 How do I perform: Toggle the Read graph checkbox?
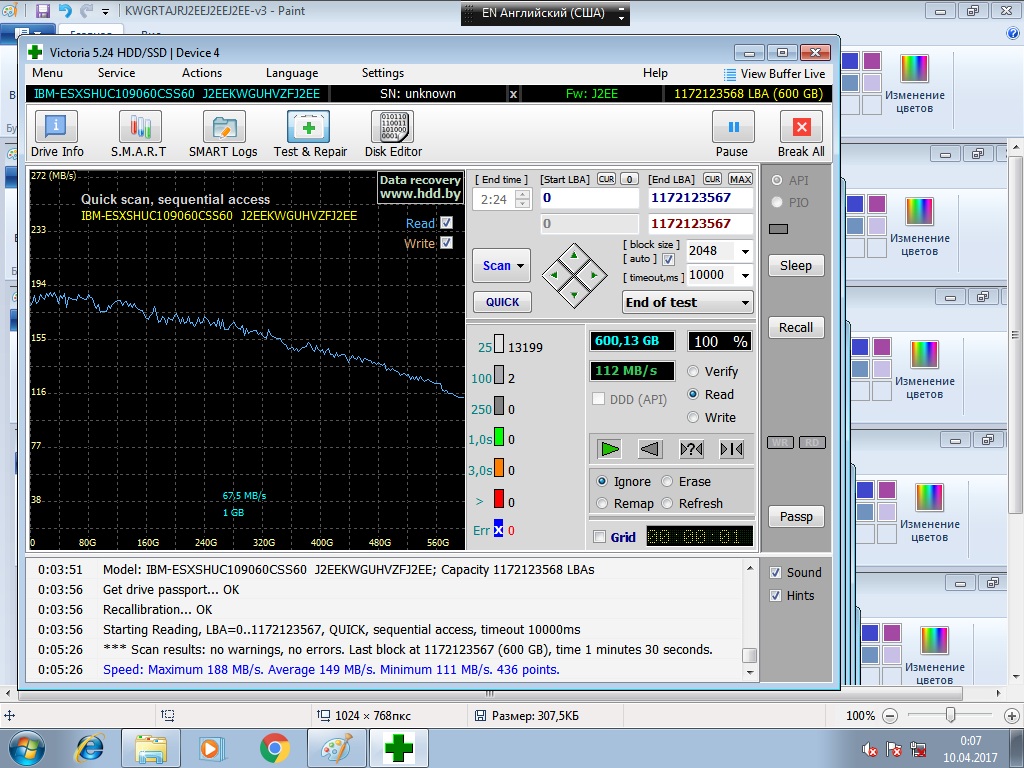[447, 223]
